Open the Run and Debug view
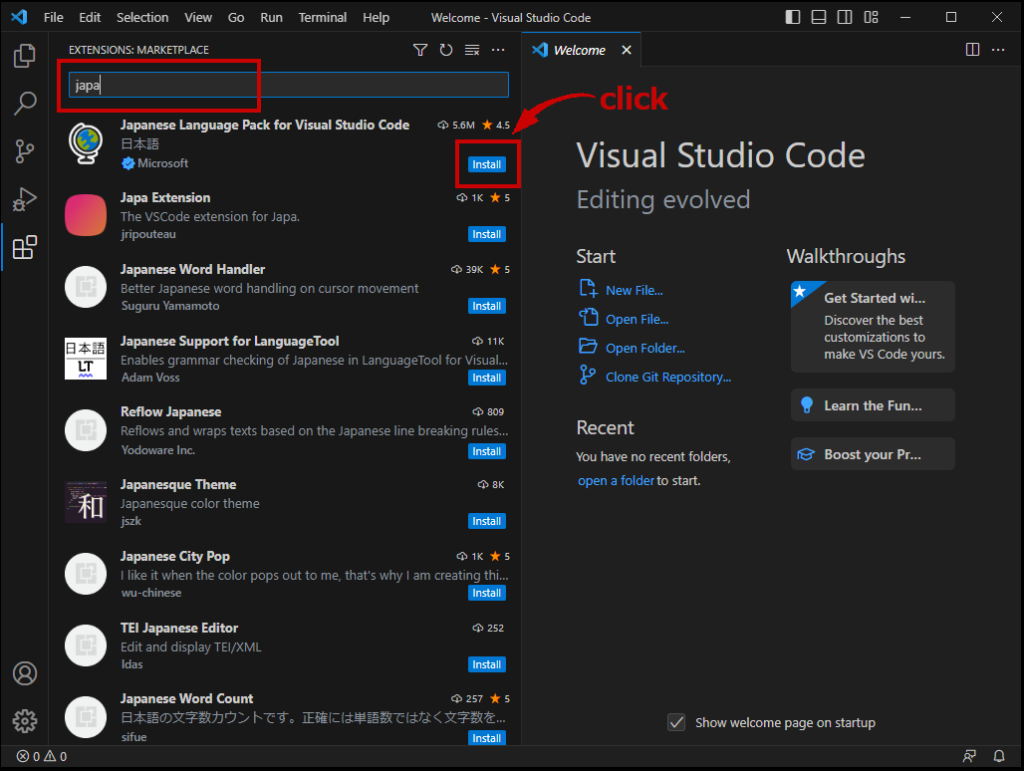The height and width of the screenshot is (771, 1024). point(25,199)
